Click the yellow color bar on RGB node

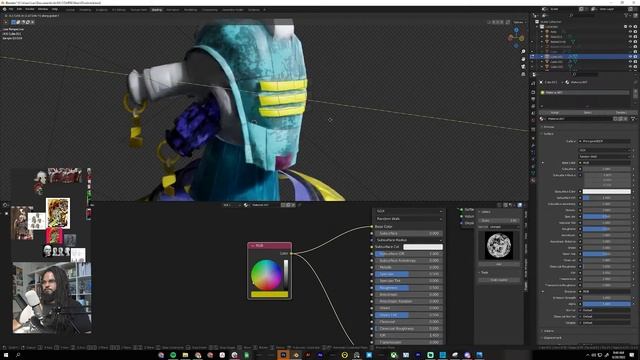(269, 294)
